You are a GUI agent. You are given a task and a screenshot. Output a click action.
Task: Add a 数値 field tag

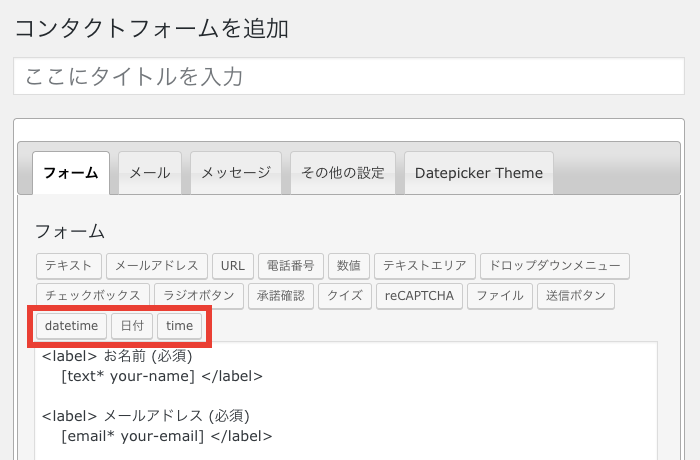tap(349, 266)
